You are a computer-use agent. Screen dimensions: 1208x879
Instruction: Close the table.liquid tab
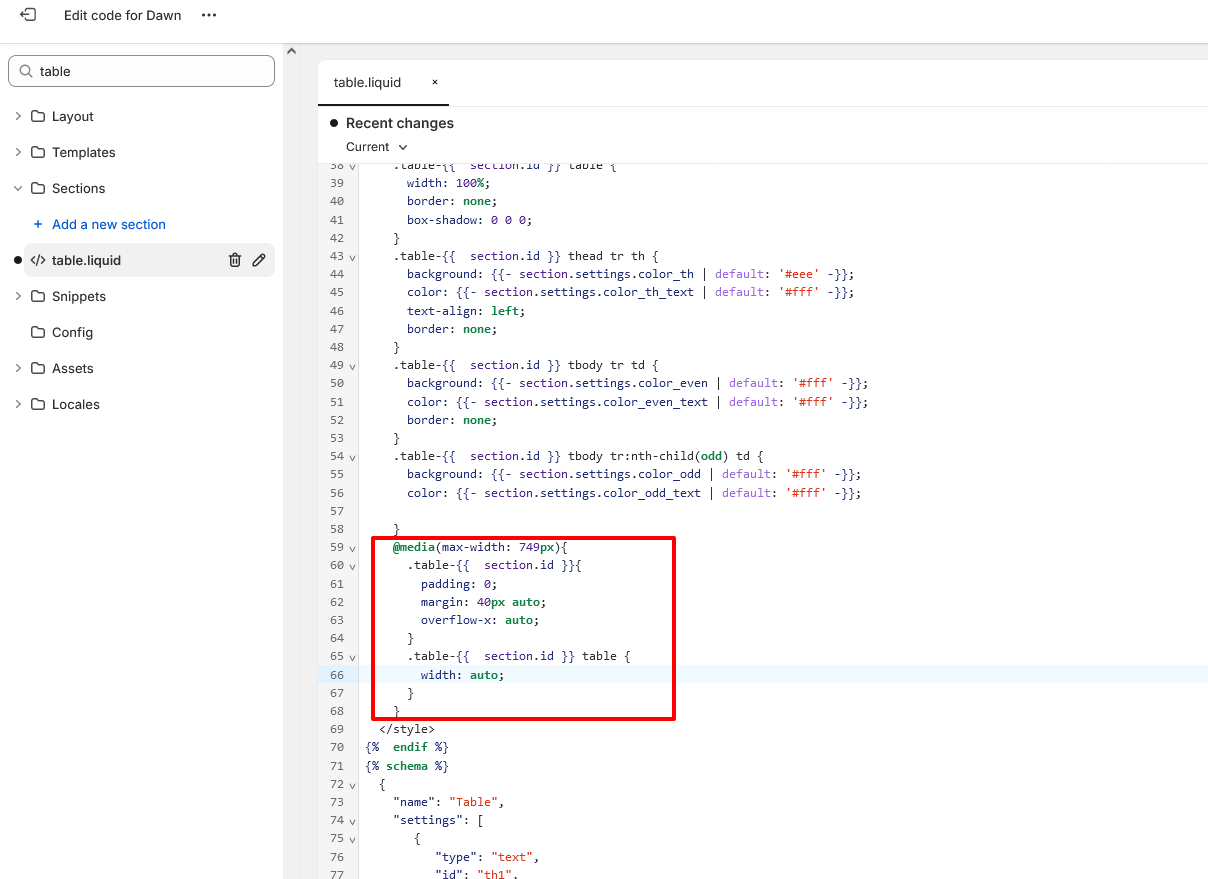[435, 82]
